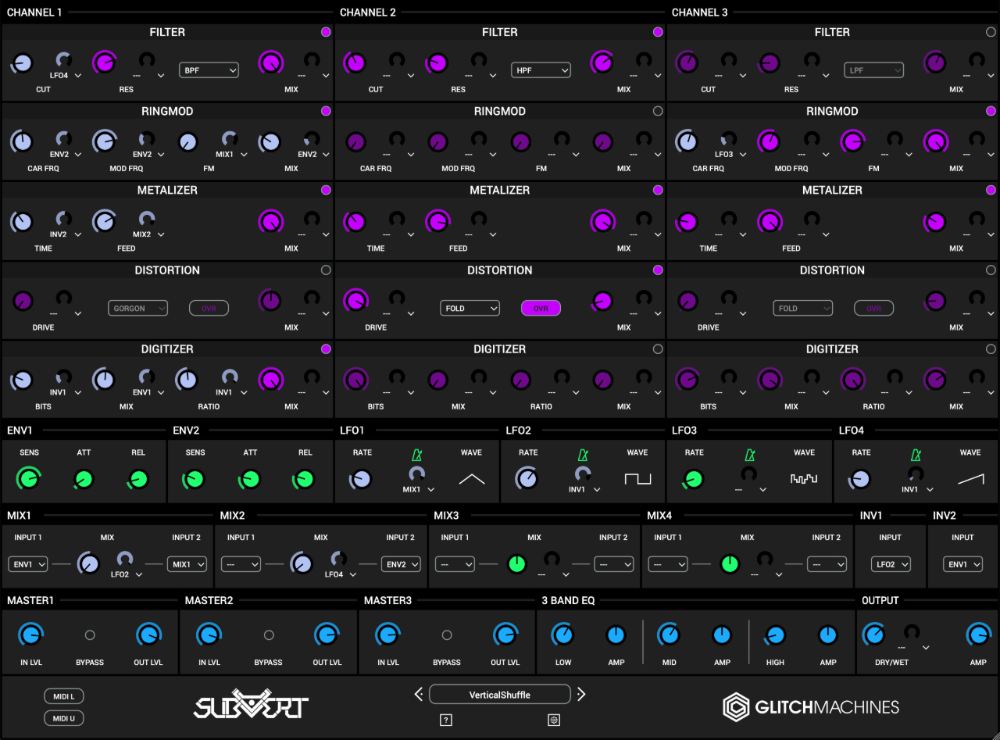Go to the previous preset arrow

coord(419,694)
